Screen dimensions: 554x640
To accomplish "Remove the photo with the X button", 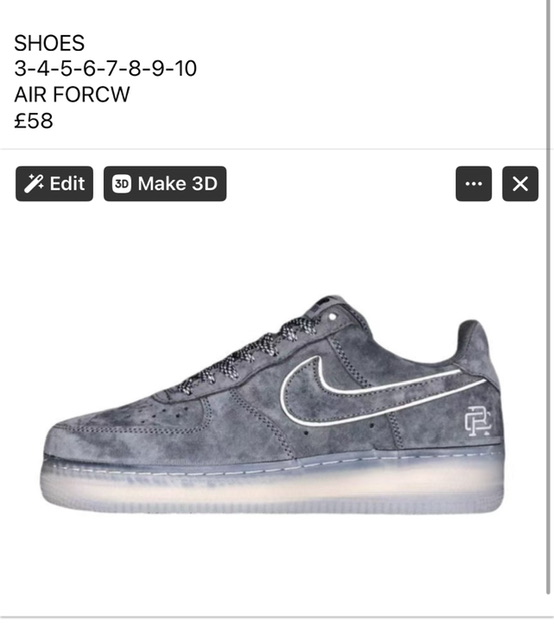I will [520, 184].
